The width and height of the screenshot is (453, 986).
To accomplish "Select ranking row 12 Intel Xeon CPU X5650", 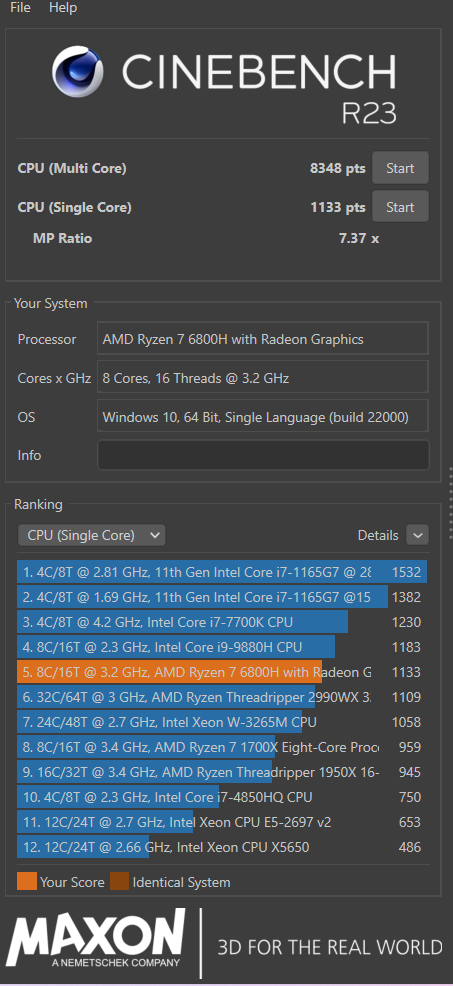I will point(222,847).
